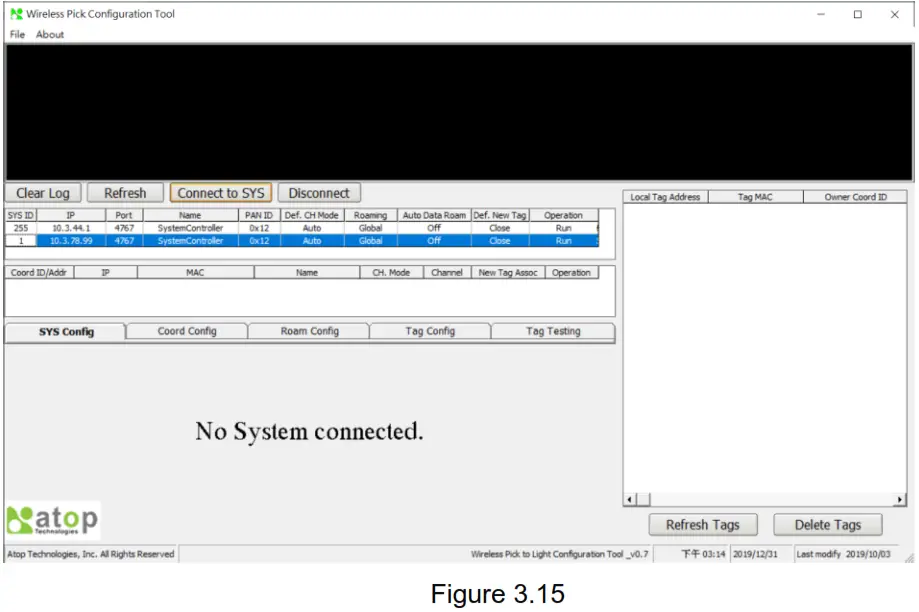Click the Owner Coord ID column header
This screenshot has height=612, width=919.
855,197
